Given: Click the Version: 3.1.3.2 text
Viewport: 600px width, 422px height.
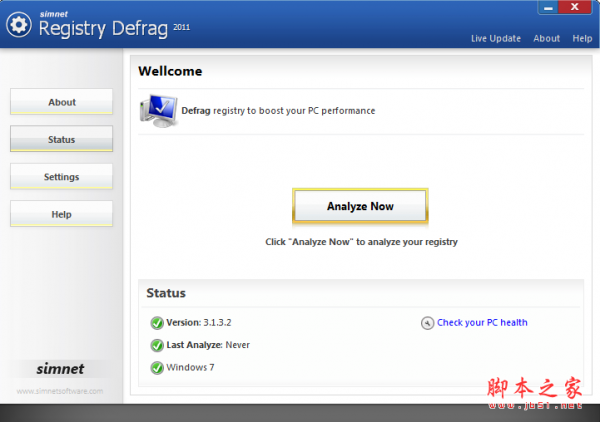Looking at the screenshot, I should pos(199,323).
